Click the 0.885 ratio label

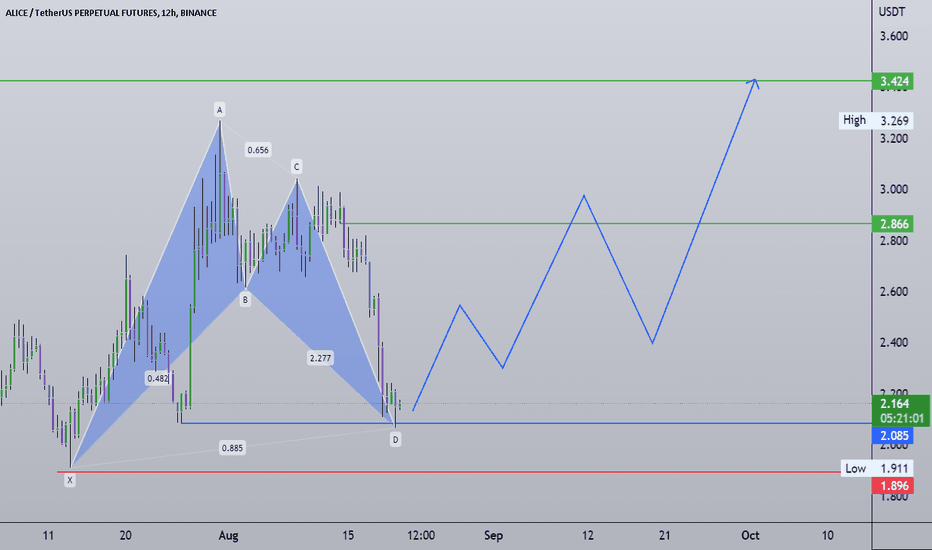pos(232,448)
